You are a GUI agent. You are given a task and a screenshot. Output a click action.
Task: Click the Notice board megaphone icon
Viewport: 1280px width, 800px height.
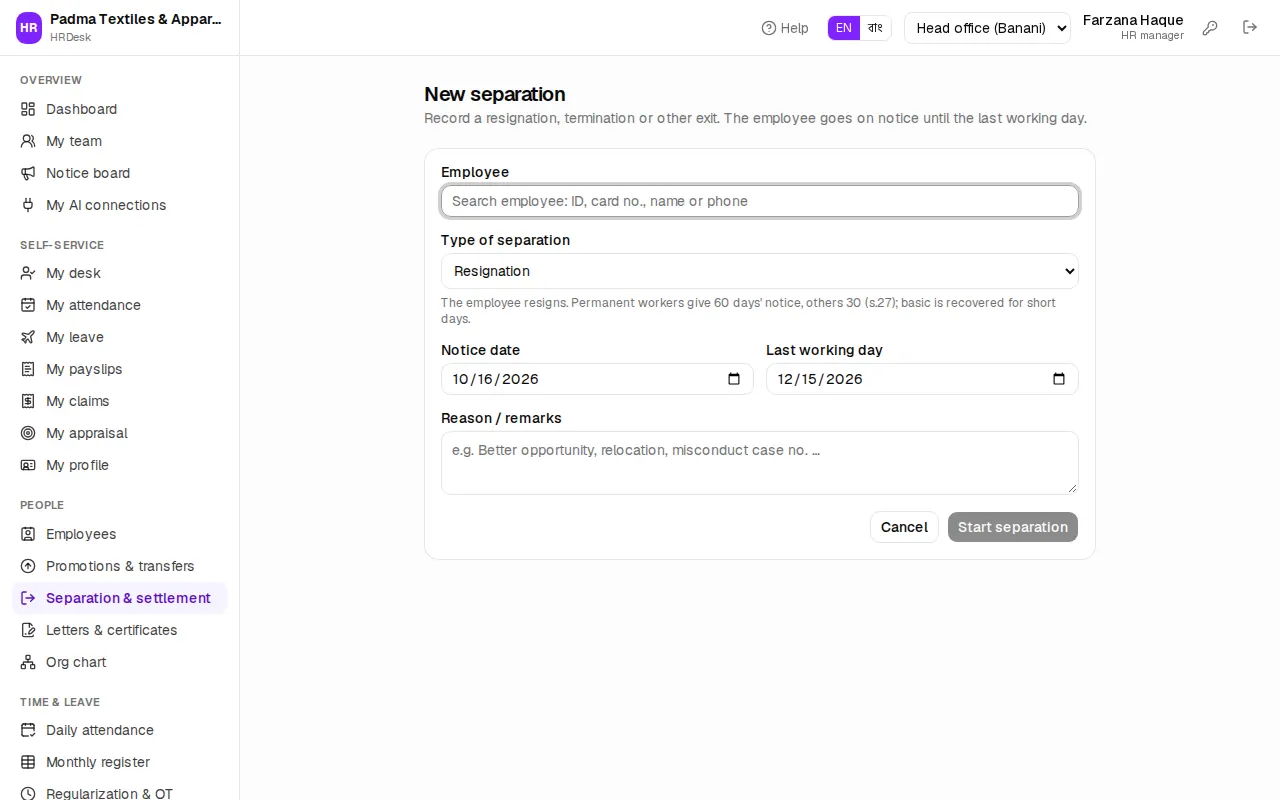coord(28,173)
